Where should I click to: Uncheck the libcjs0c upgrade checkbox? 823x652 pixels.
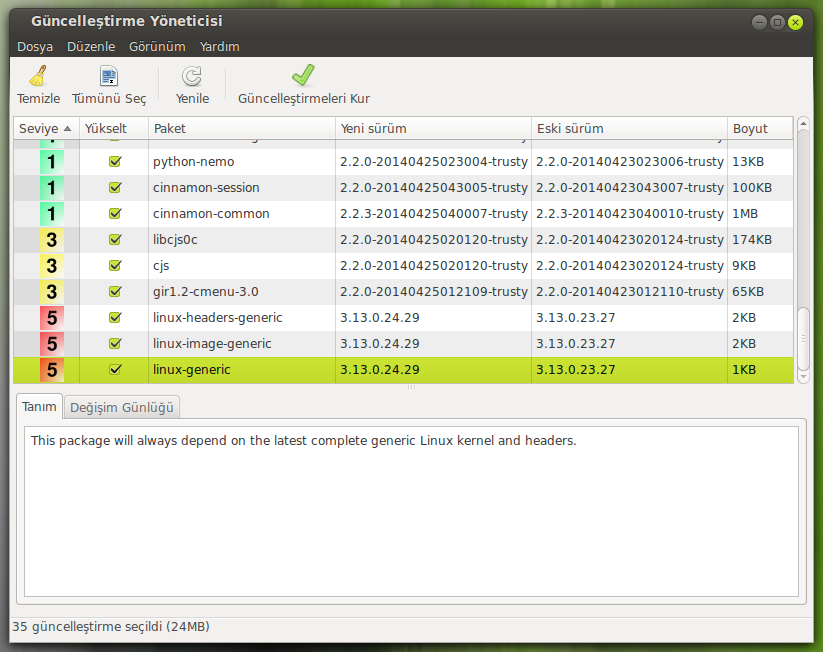(115, 239)
